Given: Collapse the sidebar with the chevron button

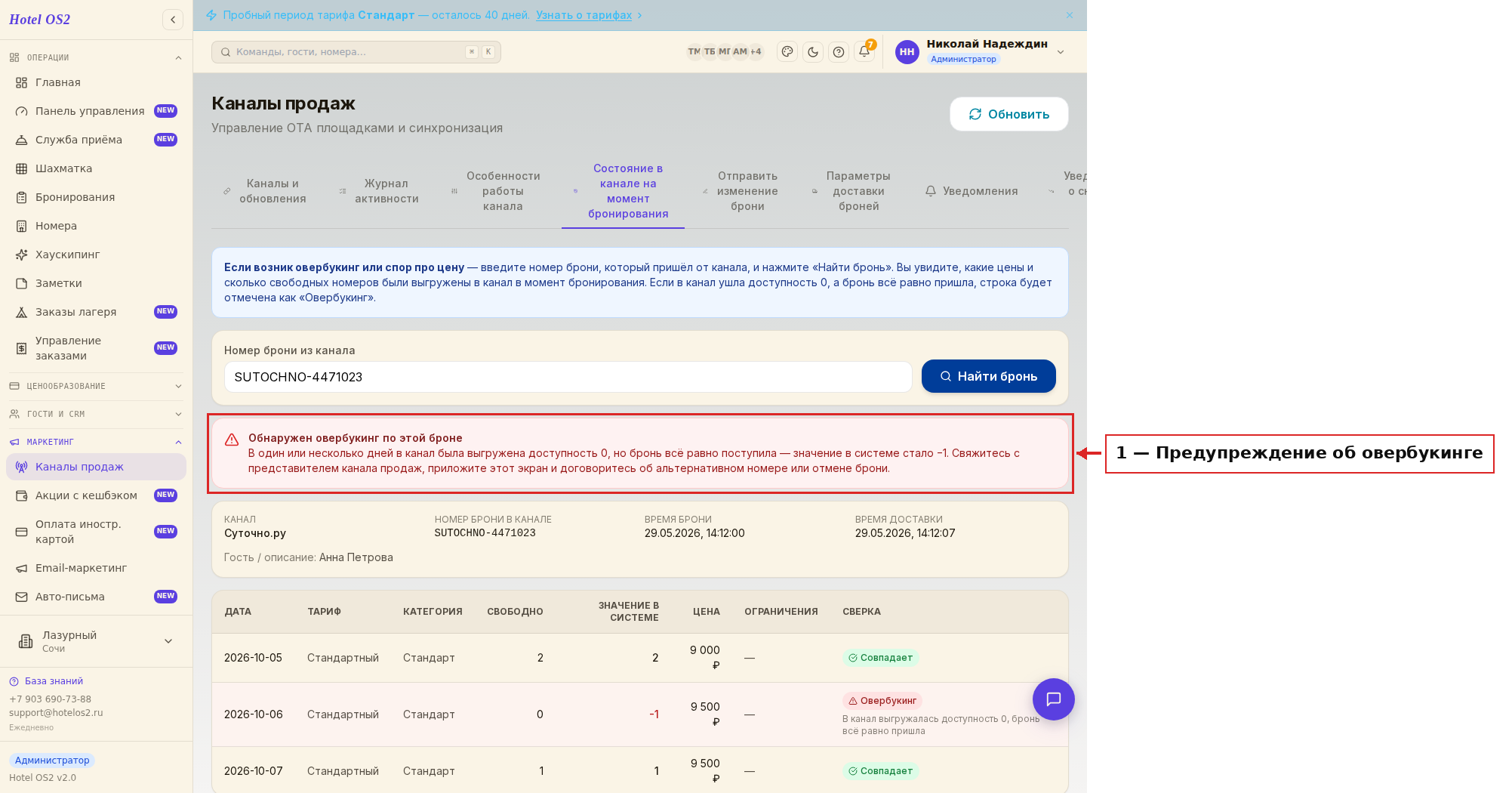Looking at the screenshot, I should pyautogui.click(x=173, y=20).
